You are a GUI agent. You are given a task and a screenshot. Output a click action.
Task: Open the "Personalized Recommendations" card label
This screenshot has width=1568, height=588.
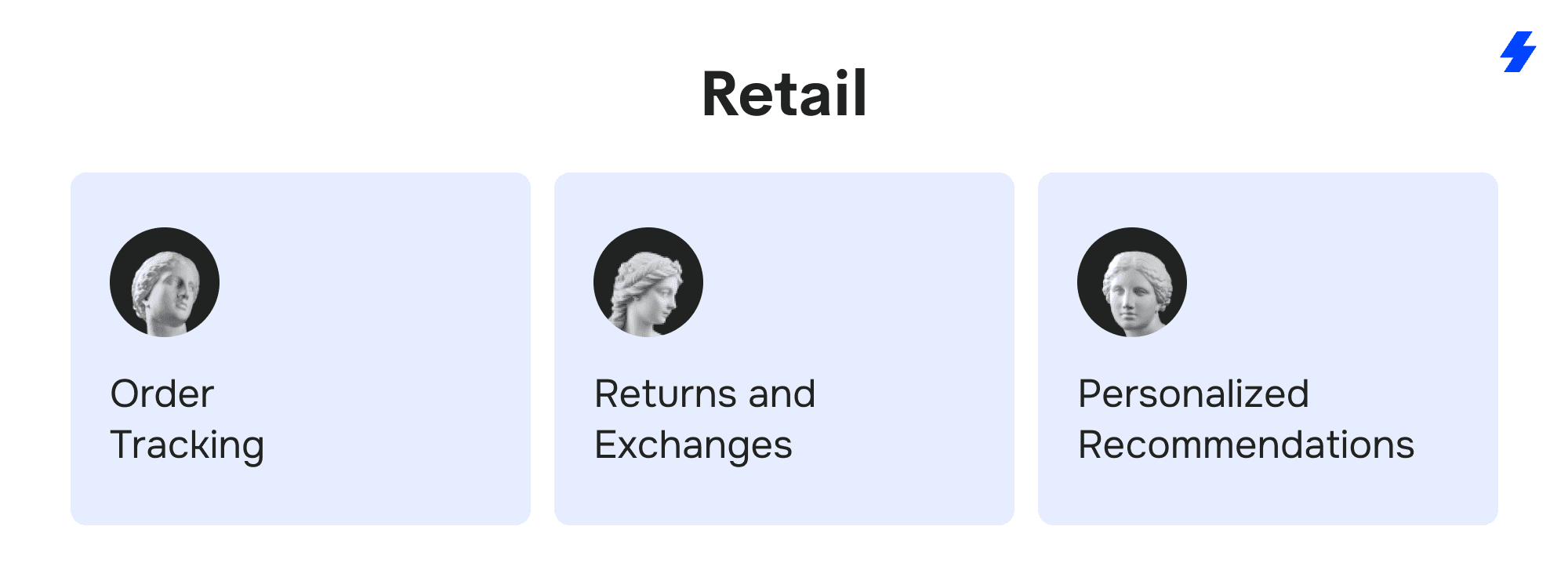pyautogui.click(x=1245, y=419)
